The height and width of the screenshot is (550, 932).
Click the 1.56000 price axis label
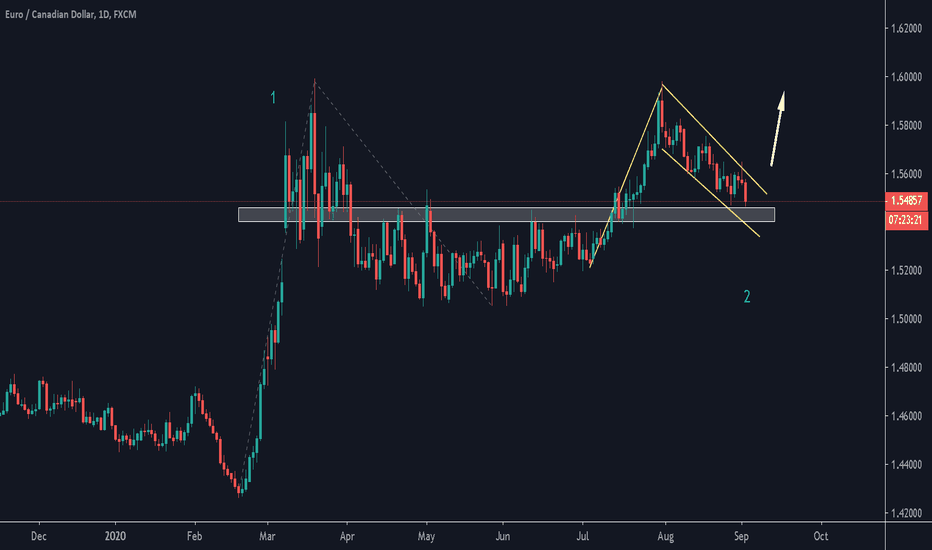coord(906,174)
